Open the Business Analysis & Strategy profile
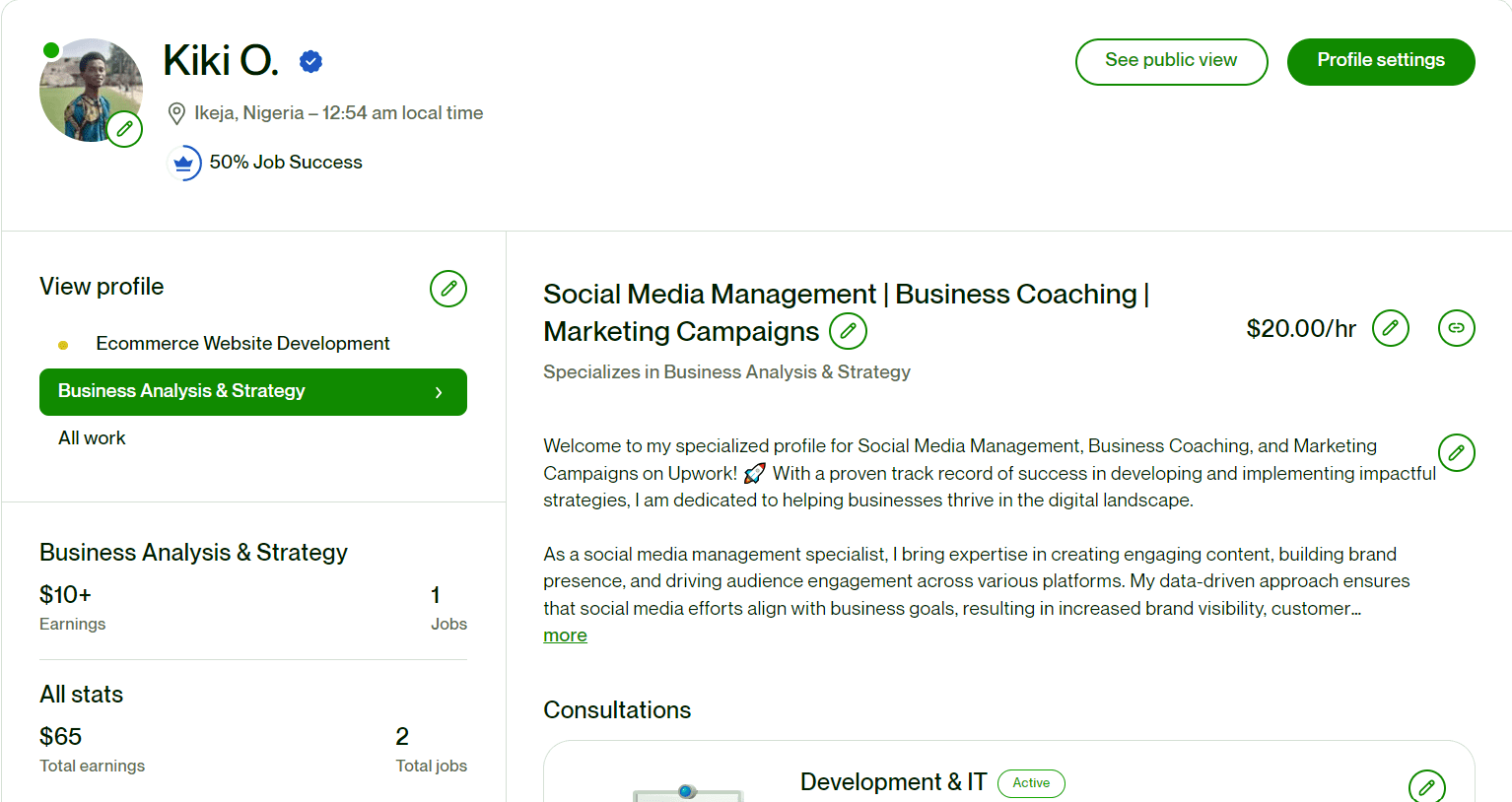Image resolution: width=1512 pixels, height=802 pixels. coord(181,391)
